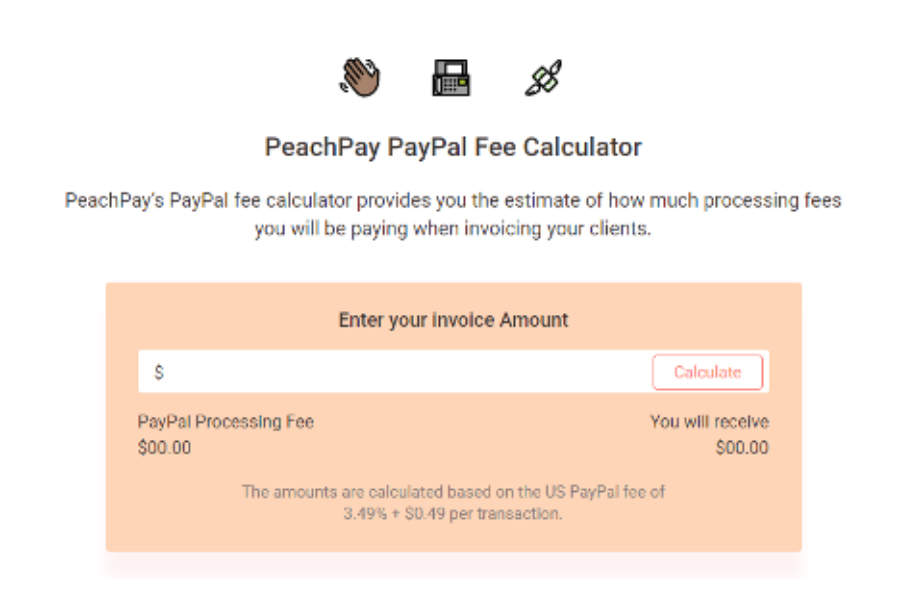Click the PeachPay PayPal Fee Calculator heading

pyautogui.click(x=453, y=147)
